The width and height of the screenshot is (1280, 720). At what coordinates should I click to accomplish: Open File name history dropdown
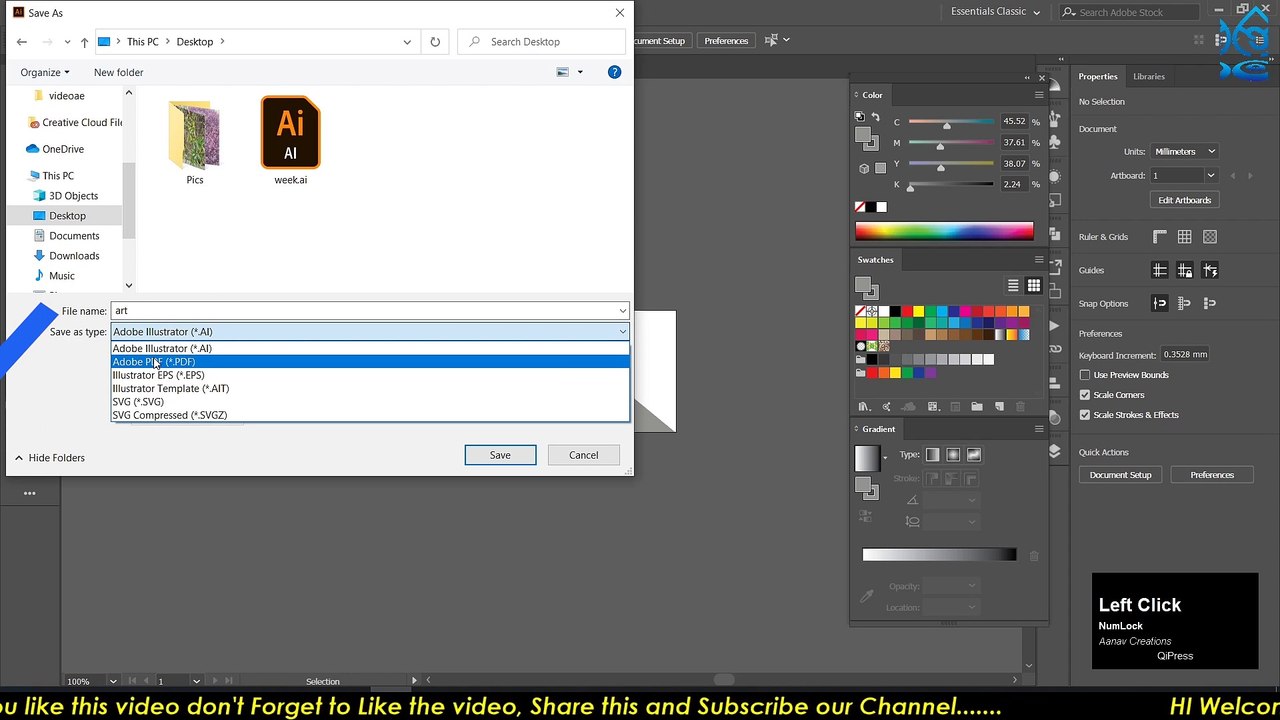[x=622, y=311]
